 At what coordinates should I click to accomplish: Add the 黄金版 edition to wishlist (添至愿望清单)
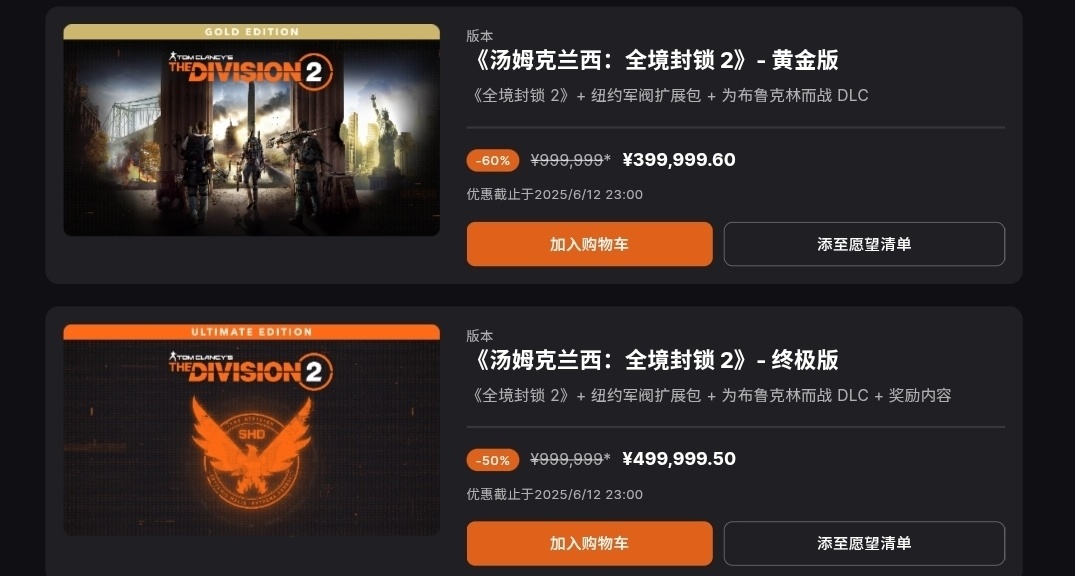tap(864, 244)
